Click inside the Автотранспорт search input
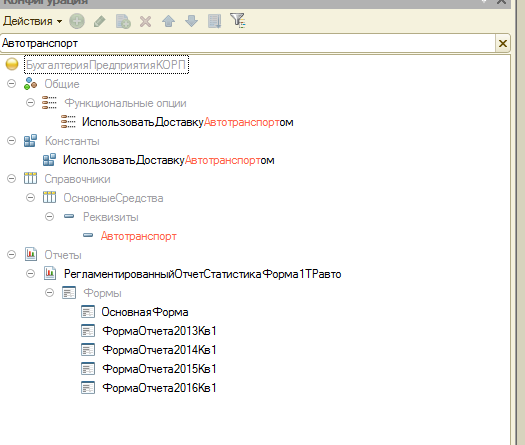The width and height of the screenshot is (525, 445). 248,43
